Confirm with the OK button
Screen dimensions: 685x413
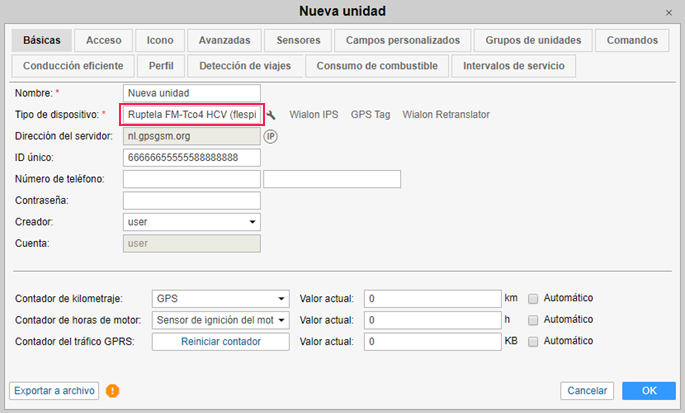click(x=648, y=390)
